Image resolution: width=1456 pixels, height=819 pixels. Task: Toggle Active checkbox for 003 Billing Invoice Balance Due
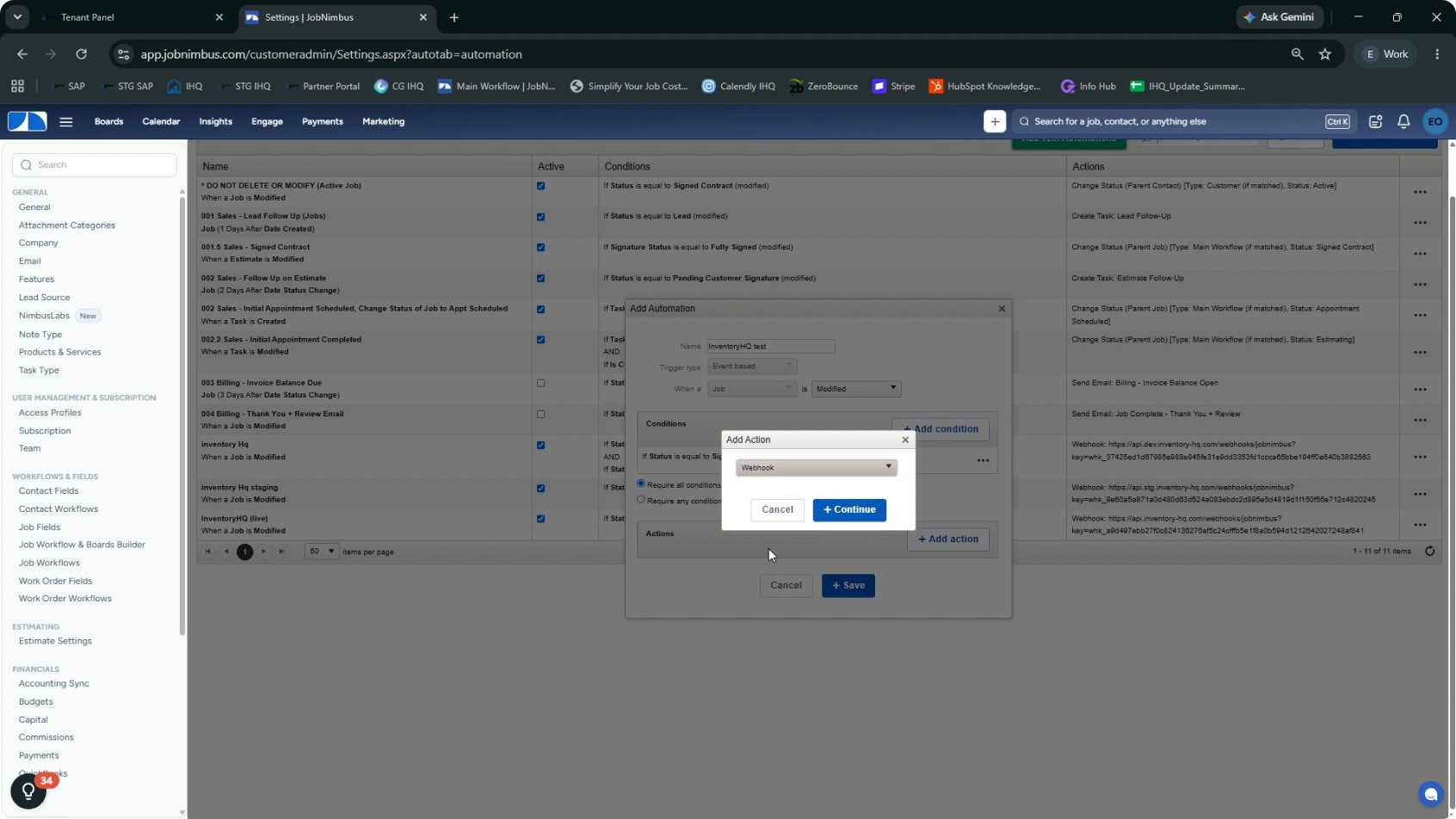click(540, 384)
